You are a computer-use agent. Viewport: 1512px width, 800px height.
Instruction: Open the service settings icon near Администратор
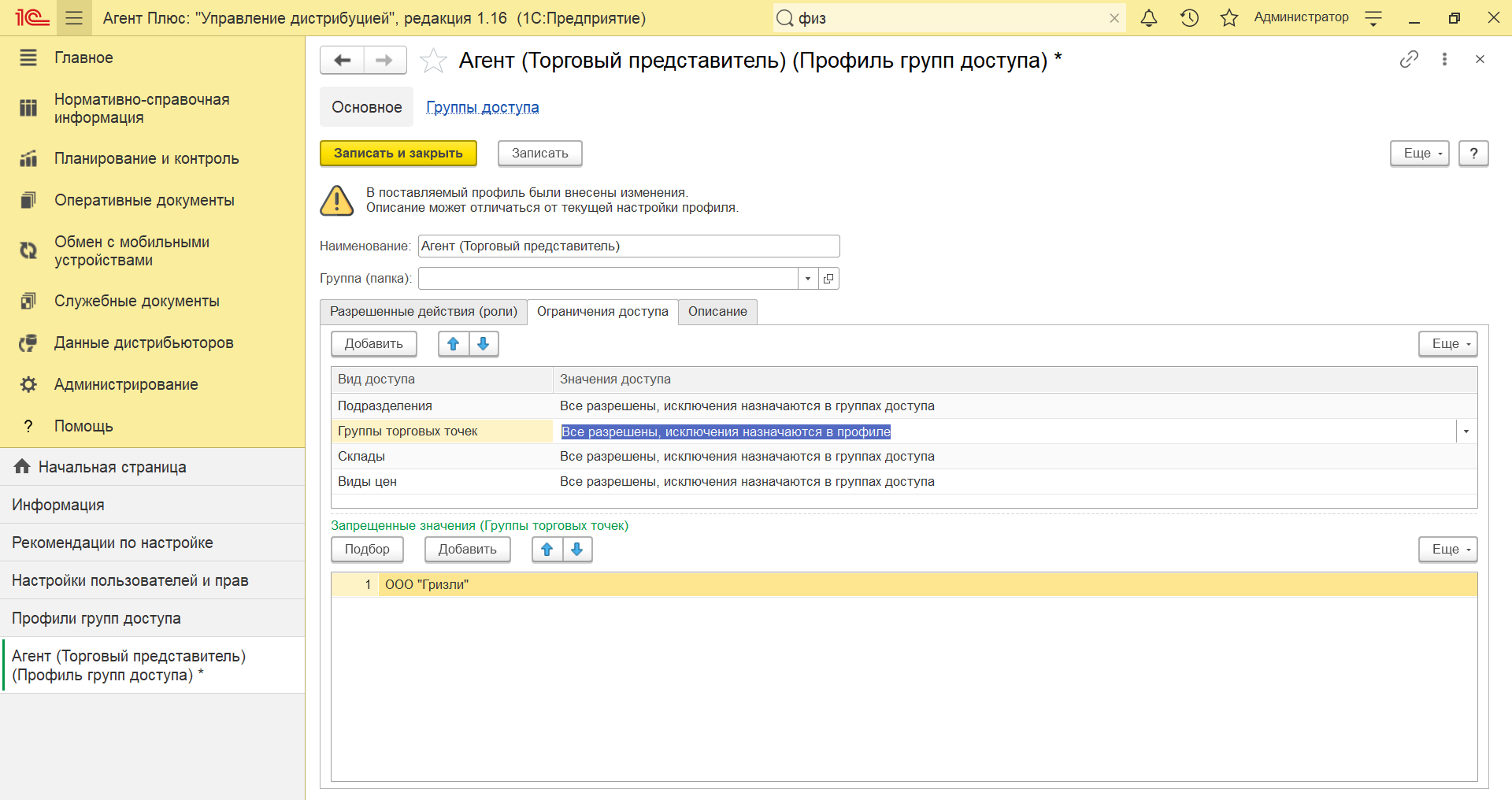(x=1373, y=18)
